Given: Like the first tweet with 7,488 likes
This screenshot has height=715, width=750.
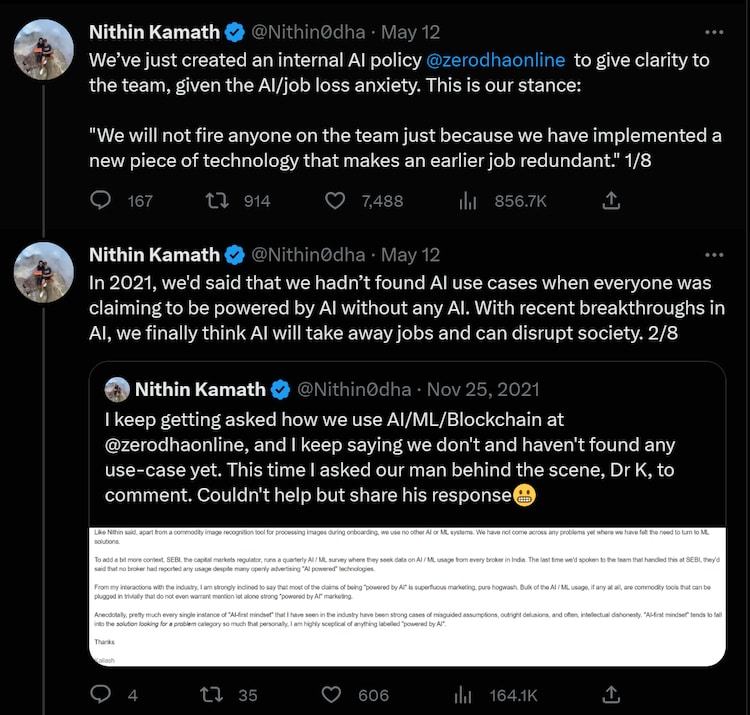Looking at the screenshot, I should 336,201.
